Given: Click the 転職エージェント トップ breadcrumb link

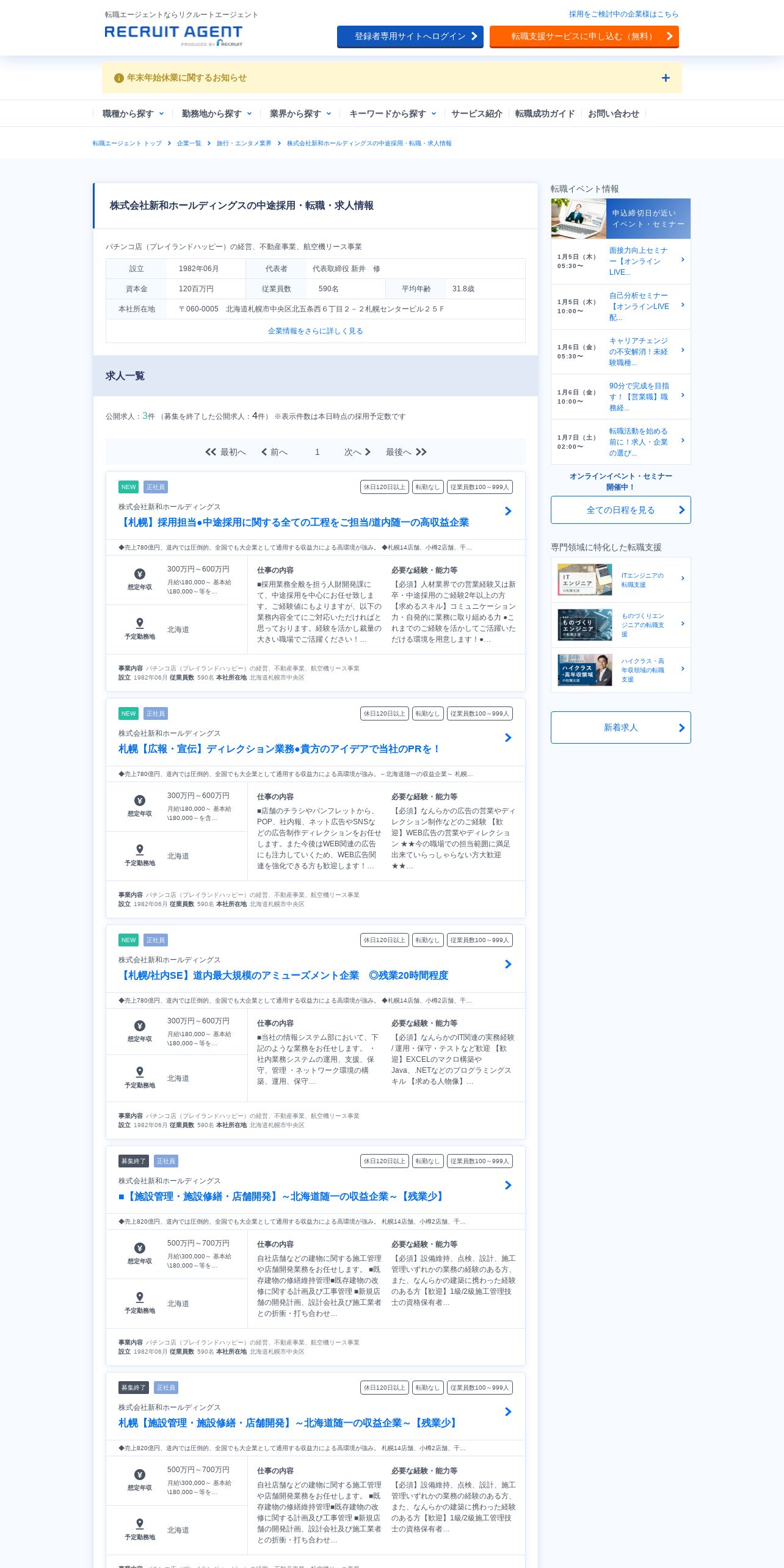Looking at the screenshot, I should (127, 143).
